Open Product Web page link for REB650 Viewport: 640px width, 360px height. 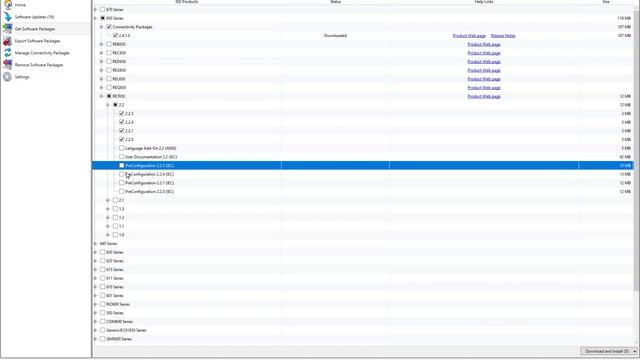pyautogui.click(x=484, y=44)
